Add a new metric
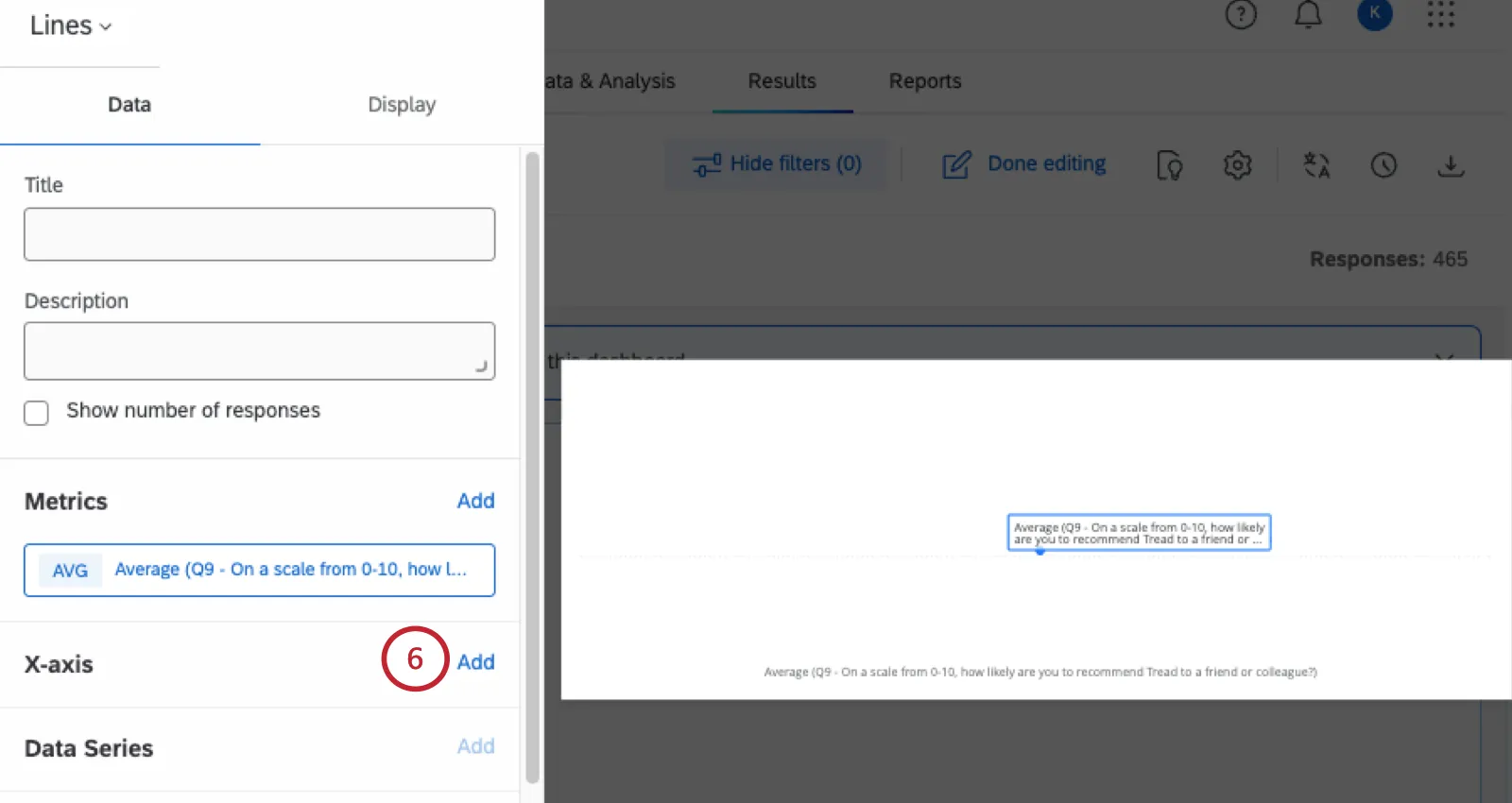Screen dimensions: 1512x803 [x=475, y=501]
